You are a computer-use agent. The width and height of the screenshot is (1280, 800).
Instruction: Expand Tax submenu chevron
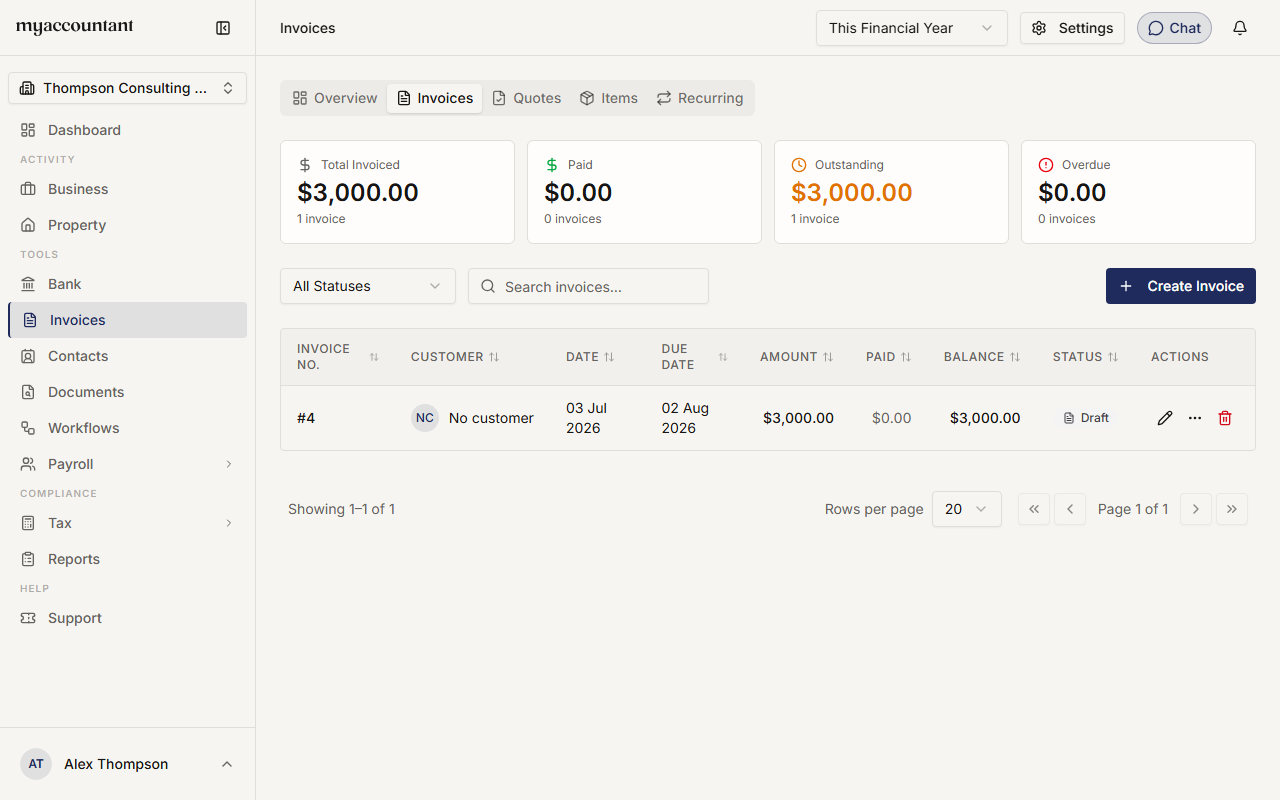tap(228, 523)
